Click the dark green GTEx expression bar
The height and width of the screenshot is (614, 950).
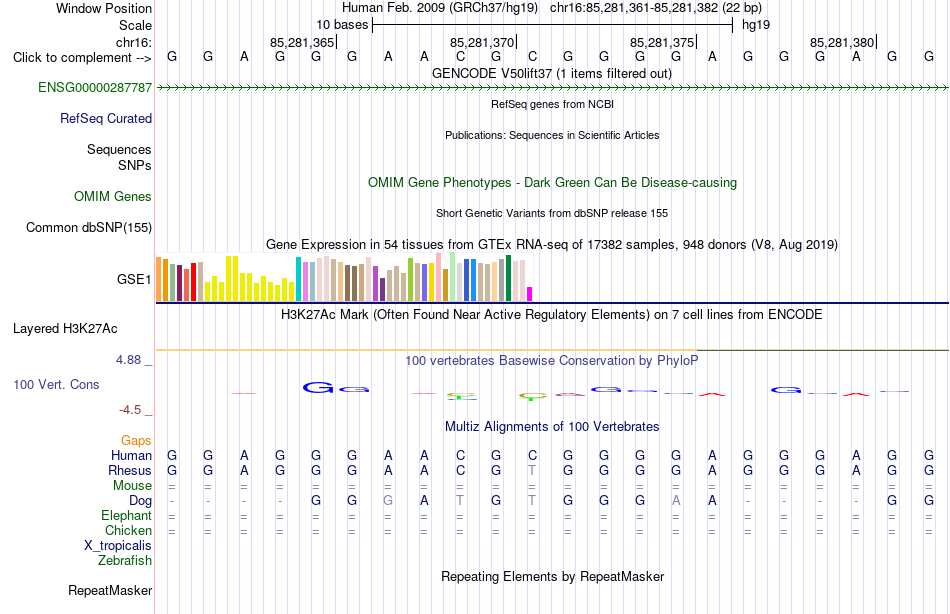point(509,278)
